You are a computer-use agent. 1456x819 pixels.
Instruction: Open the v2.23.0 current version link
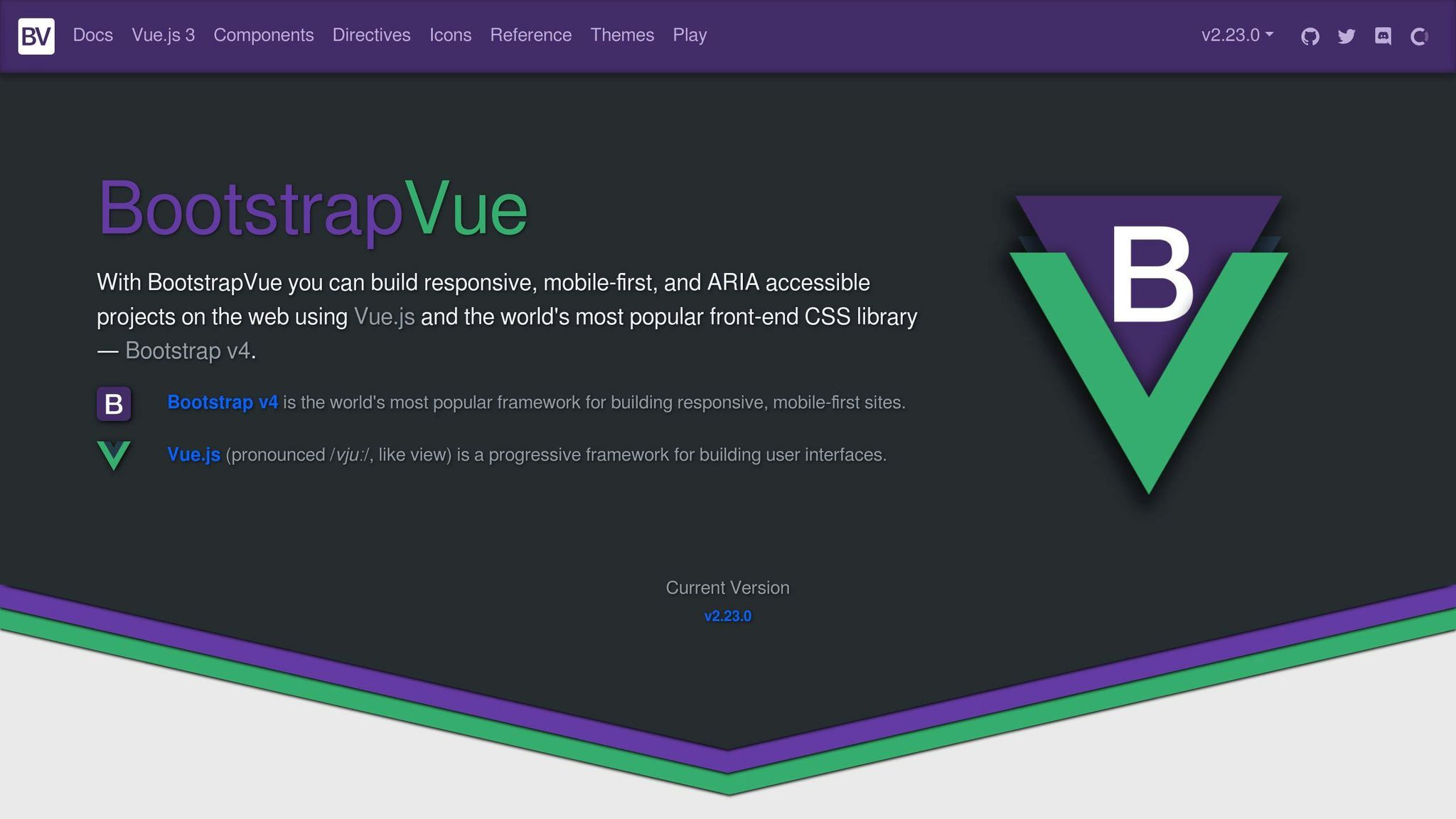(727, 616)
